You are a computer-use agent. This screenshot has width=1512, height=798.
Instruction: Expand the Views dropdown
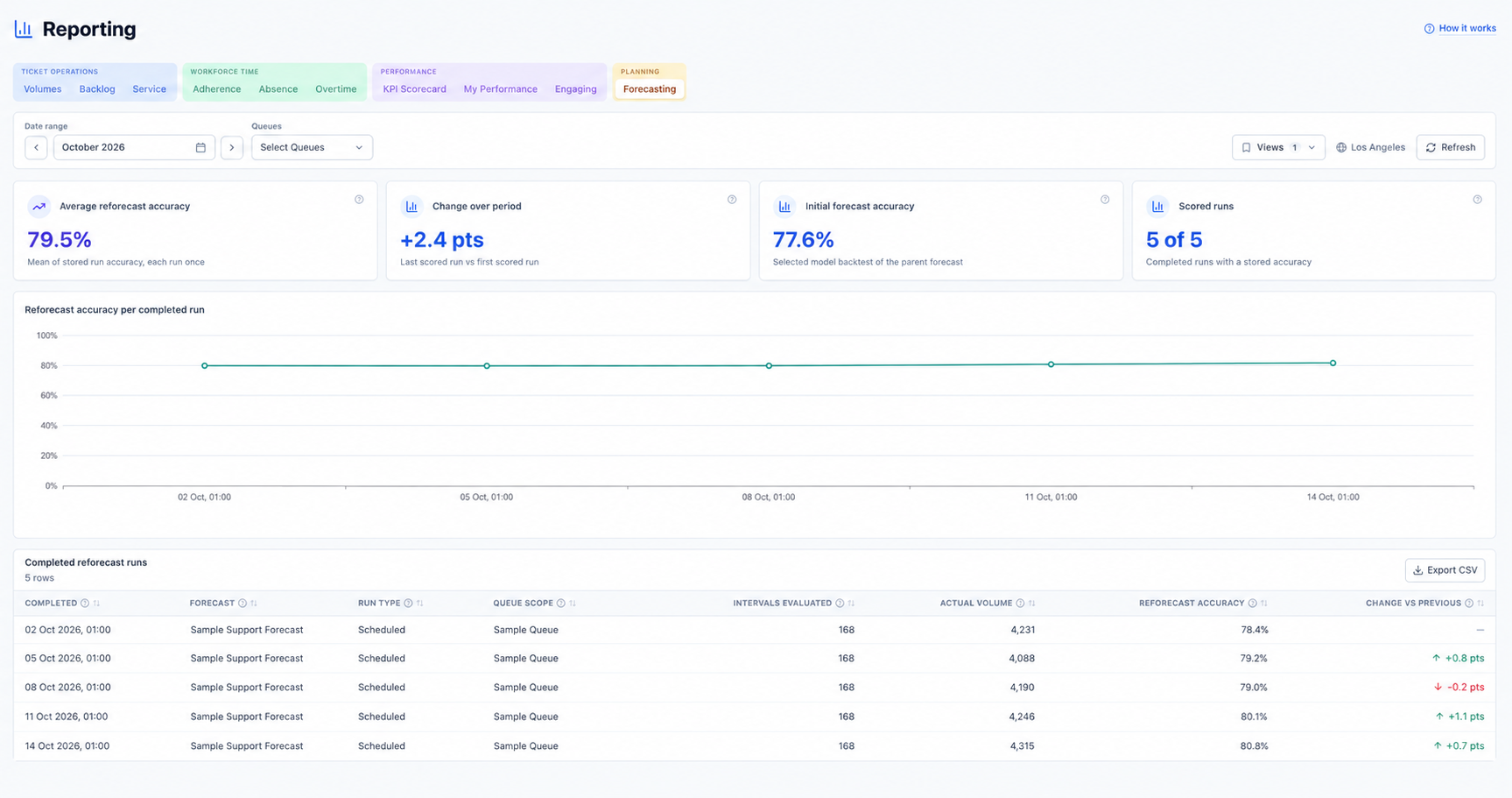[x=1277, y=147]
